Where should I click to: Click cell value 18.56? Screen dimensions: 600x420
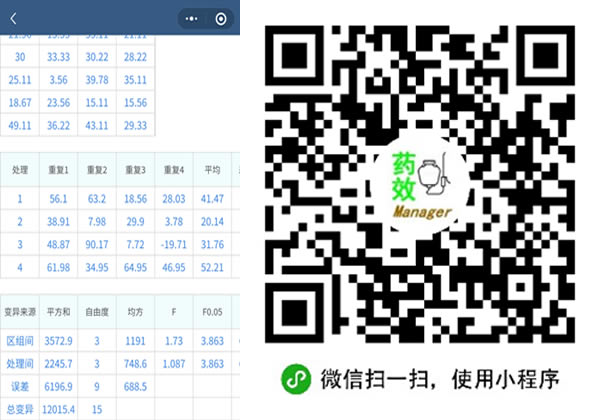(135, 199)
